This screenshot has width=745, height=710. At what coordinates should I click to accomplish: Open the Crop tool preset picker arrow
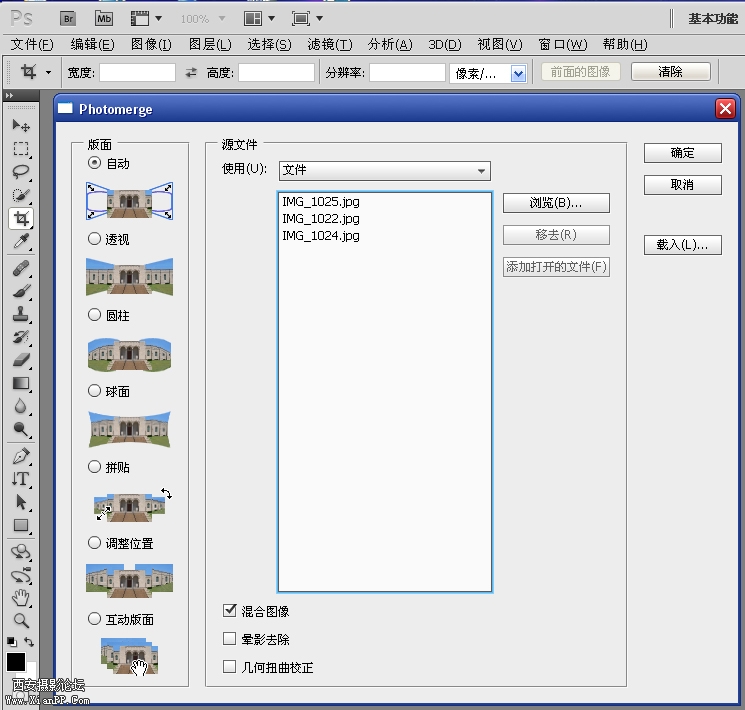(x=48, y=73)
